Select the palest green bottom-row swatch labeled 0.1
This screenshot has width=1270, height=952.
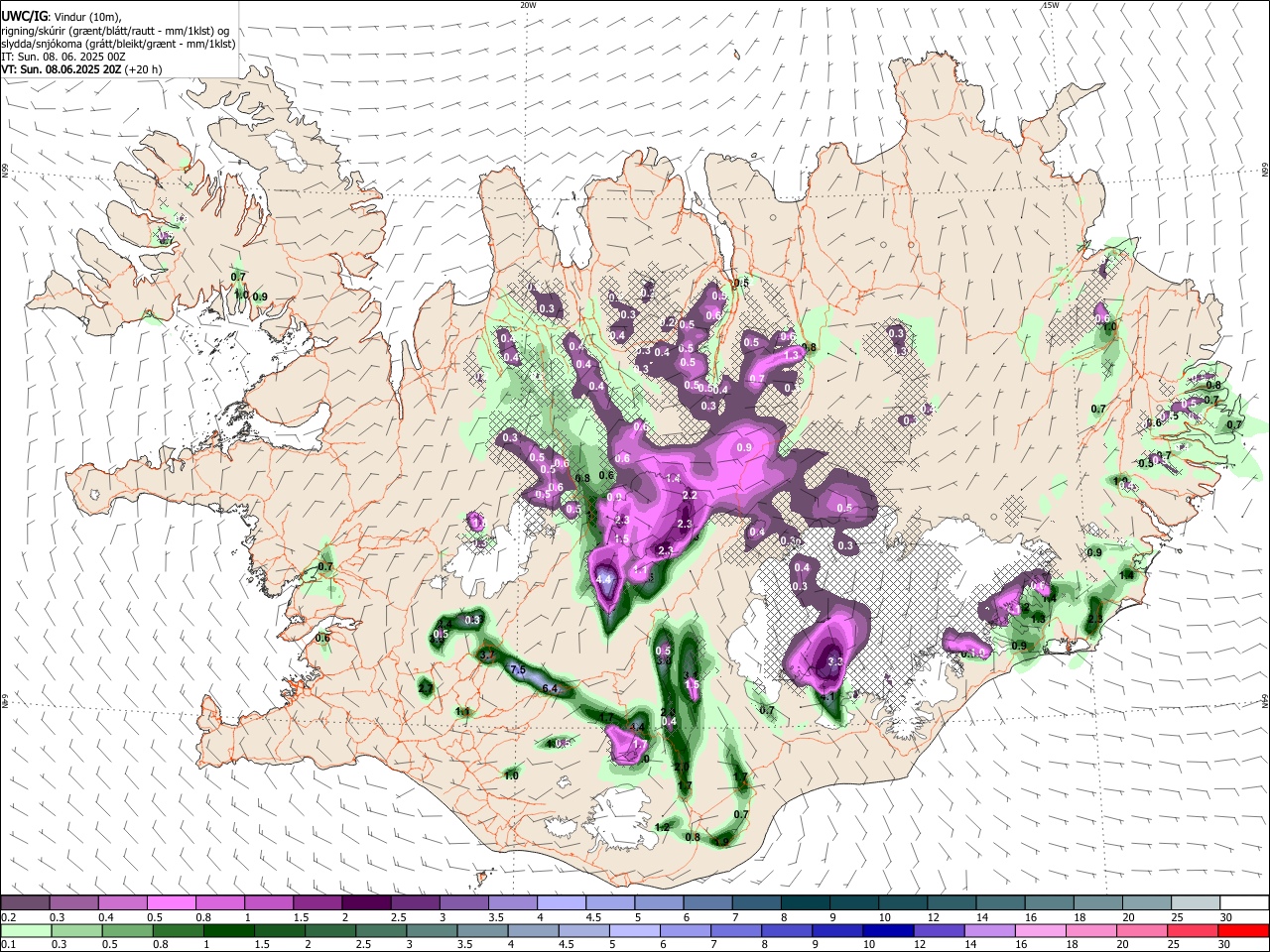(x=25, y=930)
